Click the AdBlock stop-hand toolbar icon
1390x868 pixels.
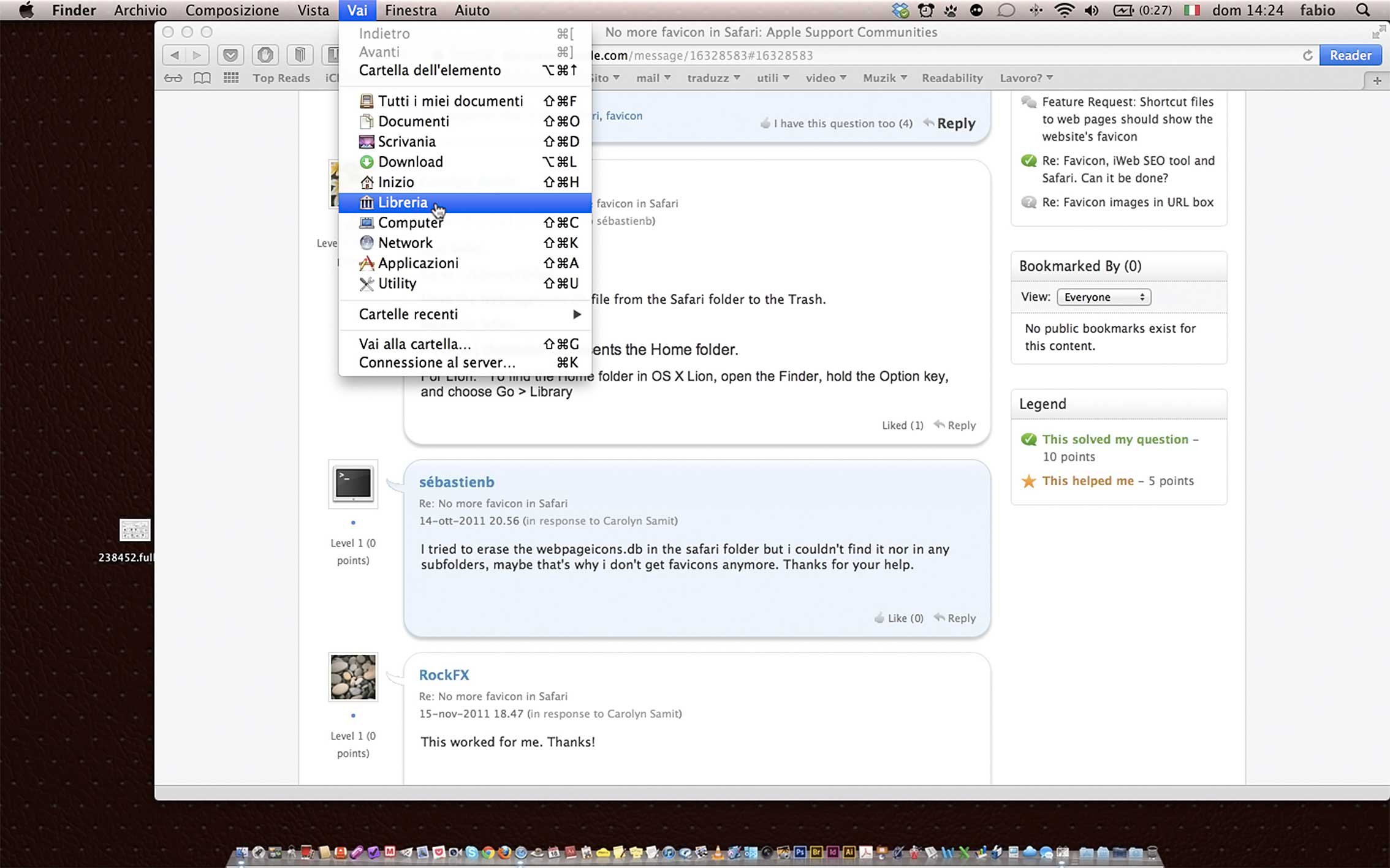coord(265,55)
